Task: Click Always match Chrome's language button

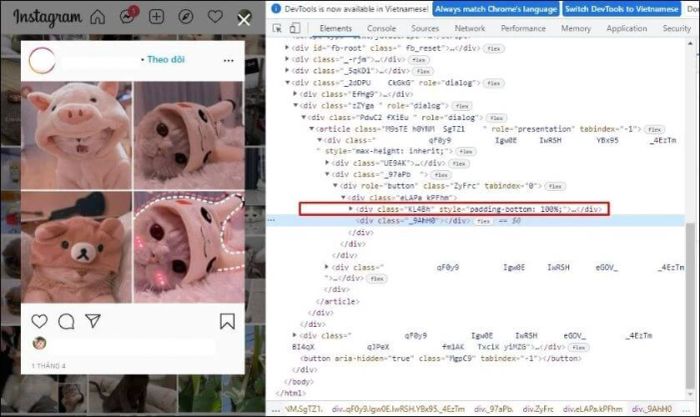Action: point(494,8)
